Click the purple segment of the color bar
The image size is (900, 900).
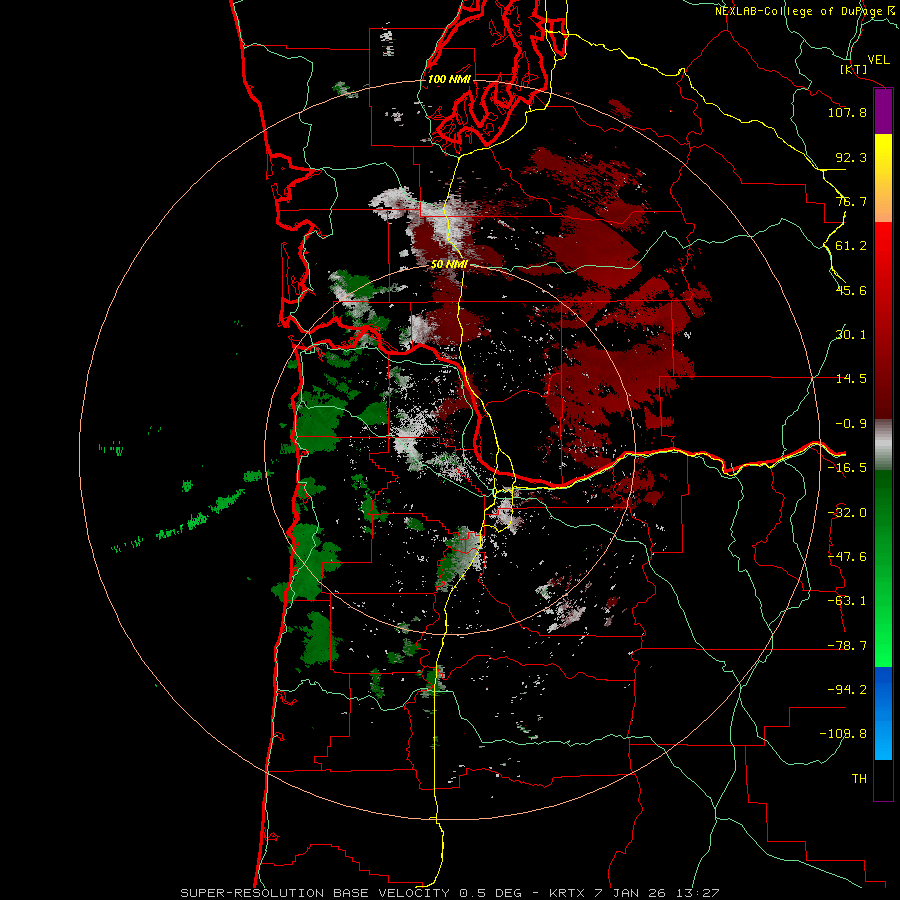[883, 111]
